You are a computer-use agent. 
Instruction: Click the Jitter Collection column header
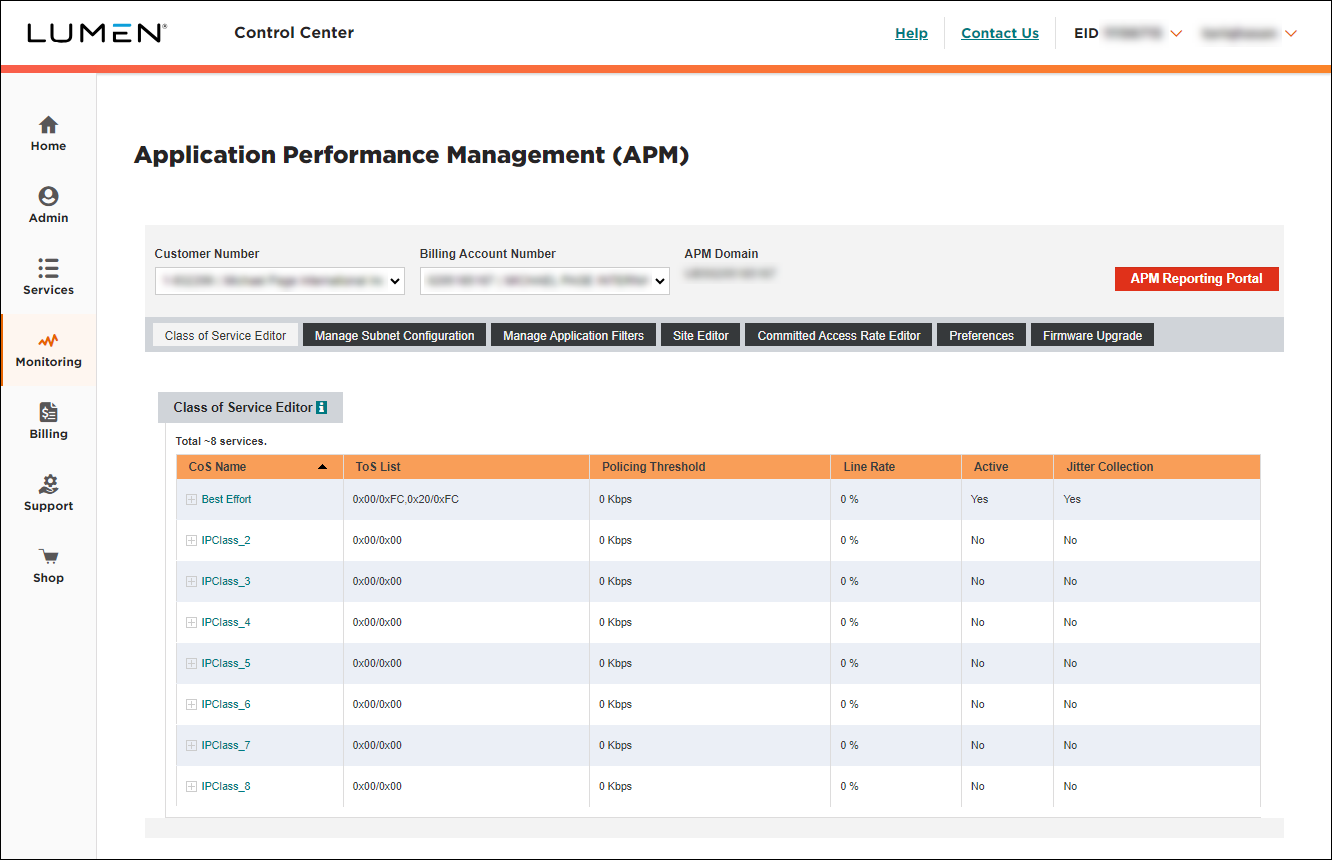pyautogui.click(x=1156, y=467)
